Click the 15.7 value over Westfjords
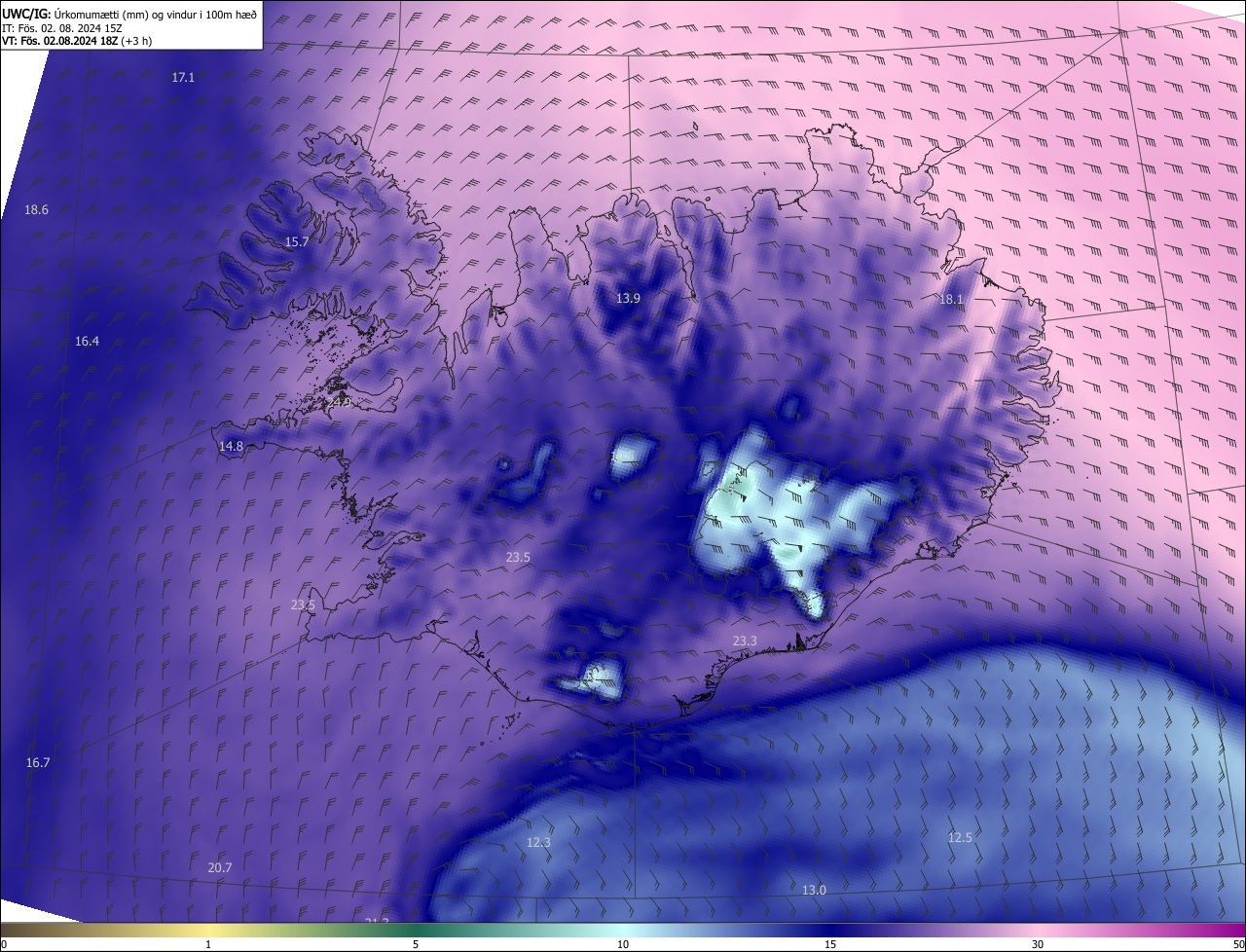 [296, 241]
